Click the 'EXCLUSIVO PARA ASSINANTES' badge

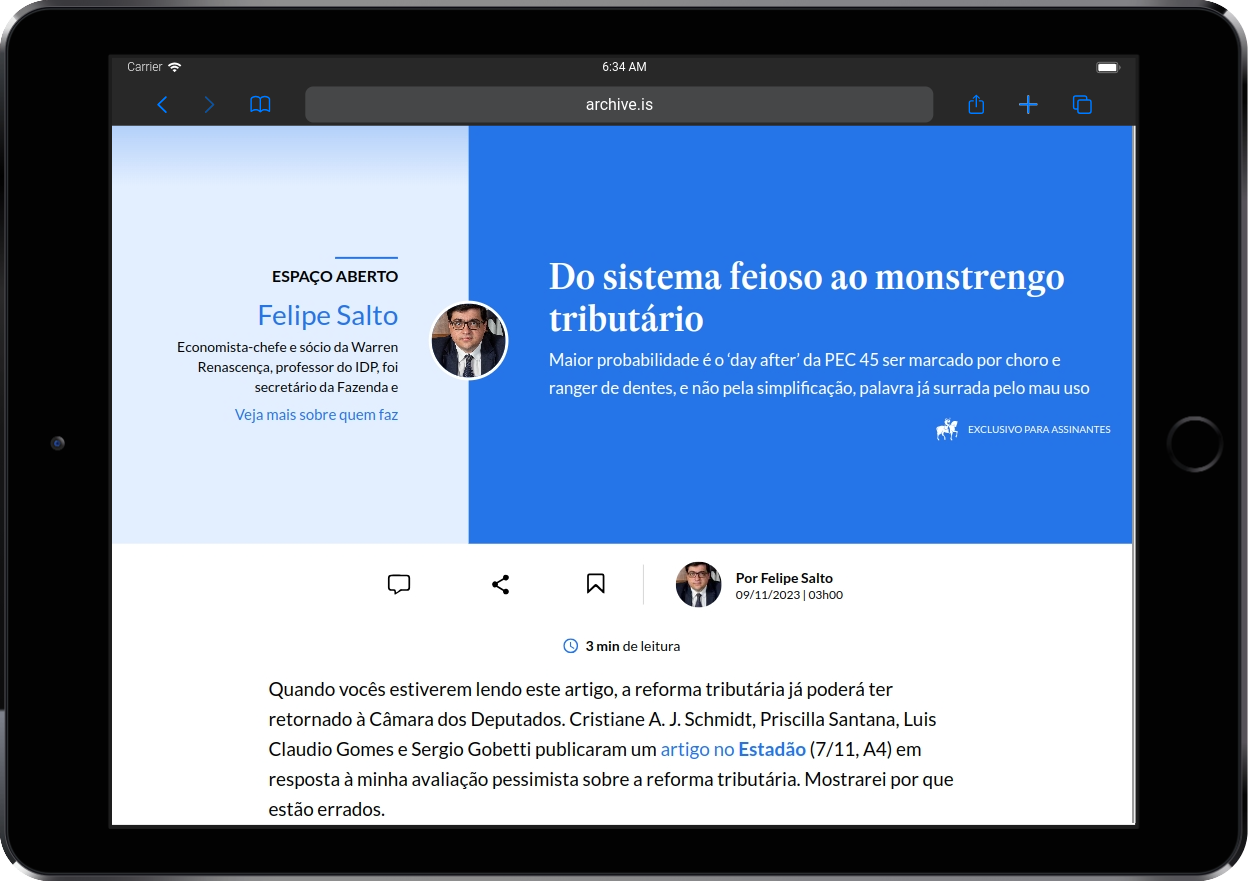point(1038,429)
